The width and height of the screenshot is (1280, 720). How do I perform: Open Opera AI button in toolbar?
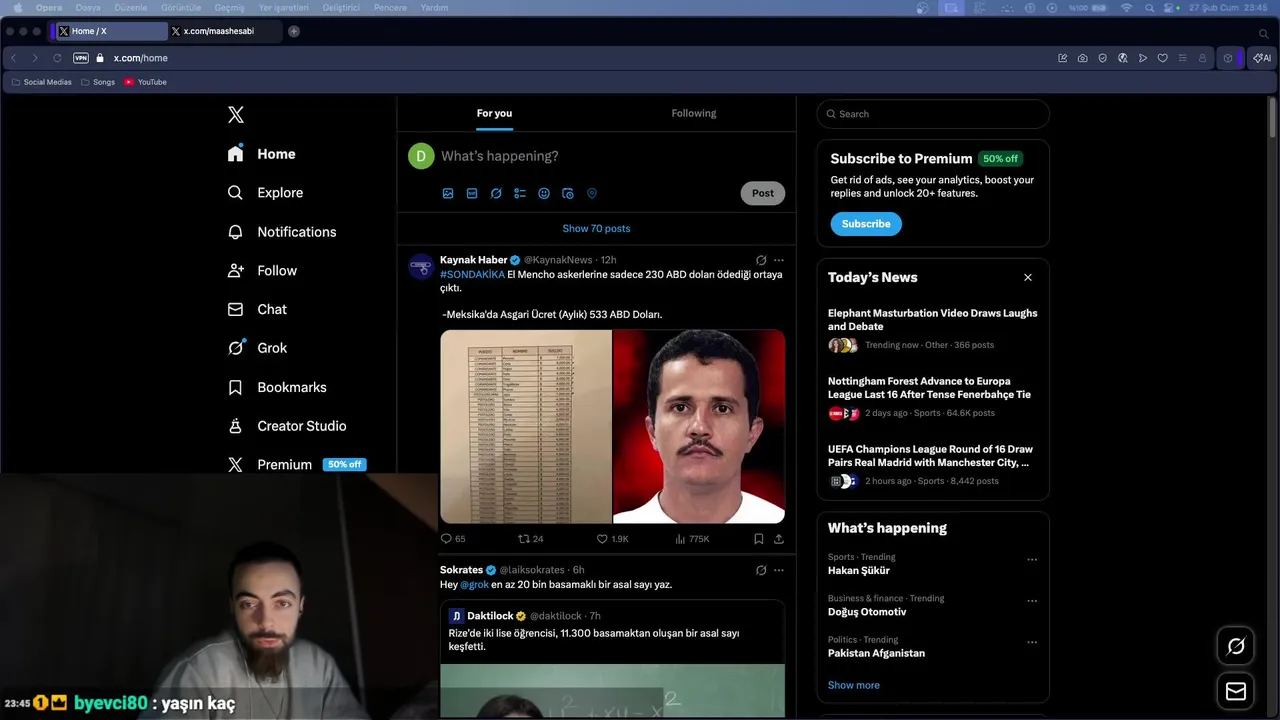tap(1262, 58)
